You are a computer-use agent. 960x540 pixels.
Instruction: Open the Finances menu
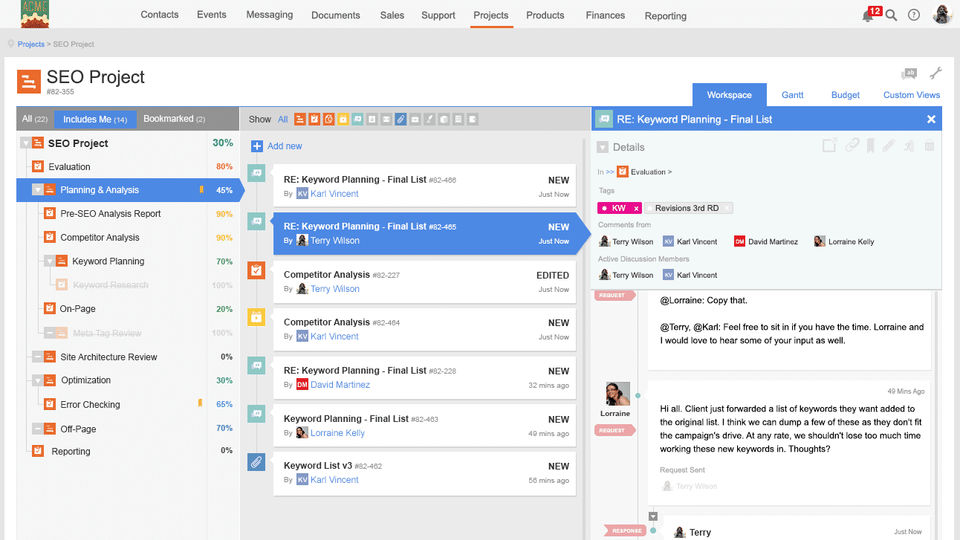point(605,15)
